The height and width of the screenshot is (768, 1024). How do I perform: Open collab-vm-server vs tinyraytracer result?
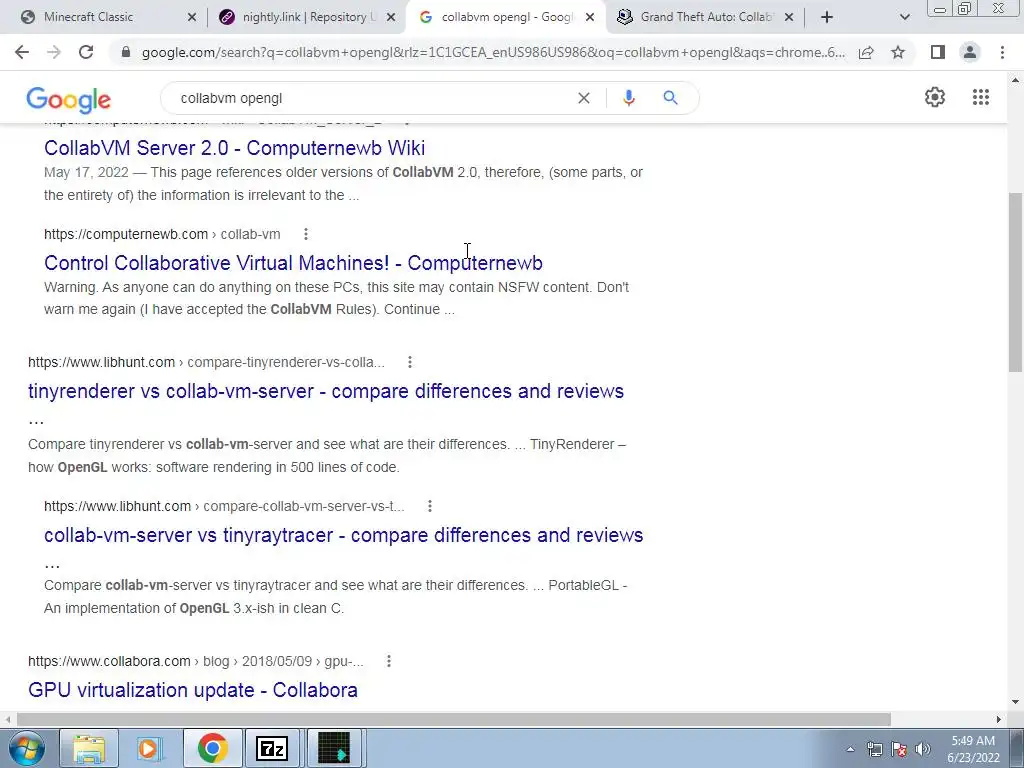coord(344,535)
